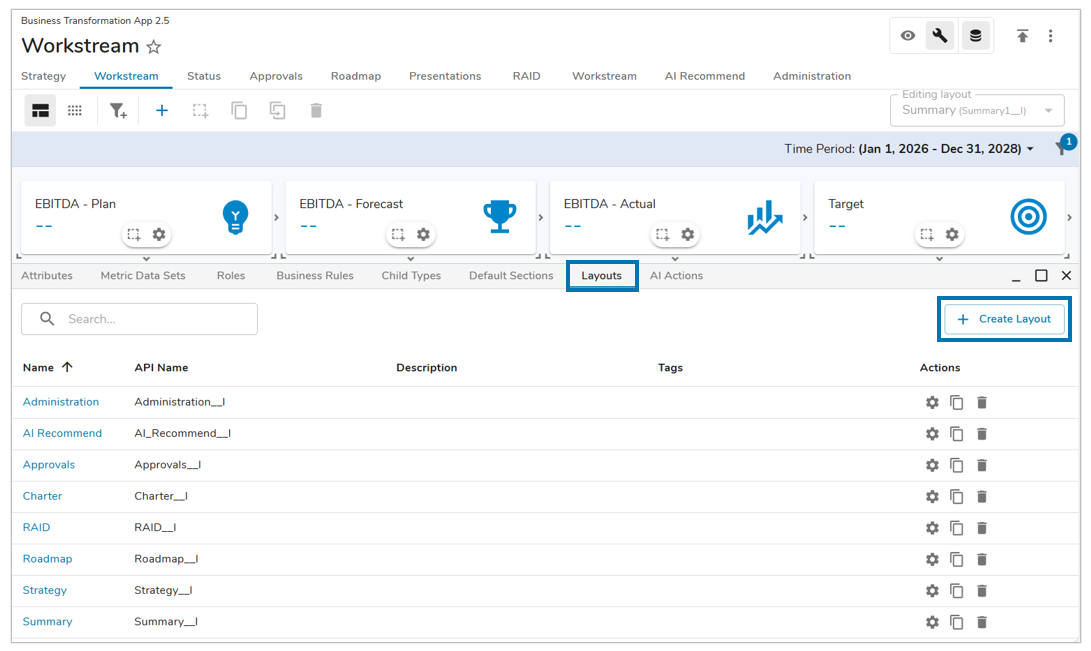Click the add filter funnel icon
The image size is (1091, 651).
point(118,111)
